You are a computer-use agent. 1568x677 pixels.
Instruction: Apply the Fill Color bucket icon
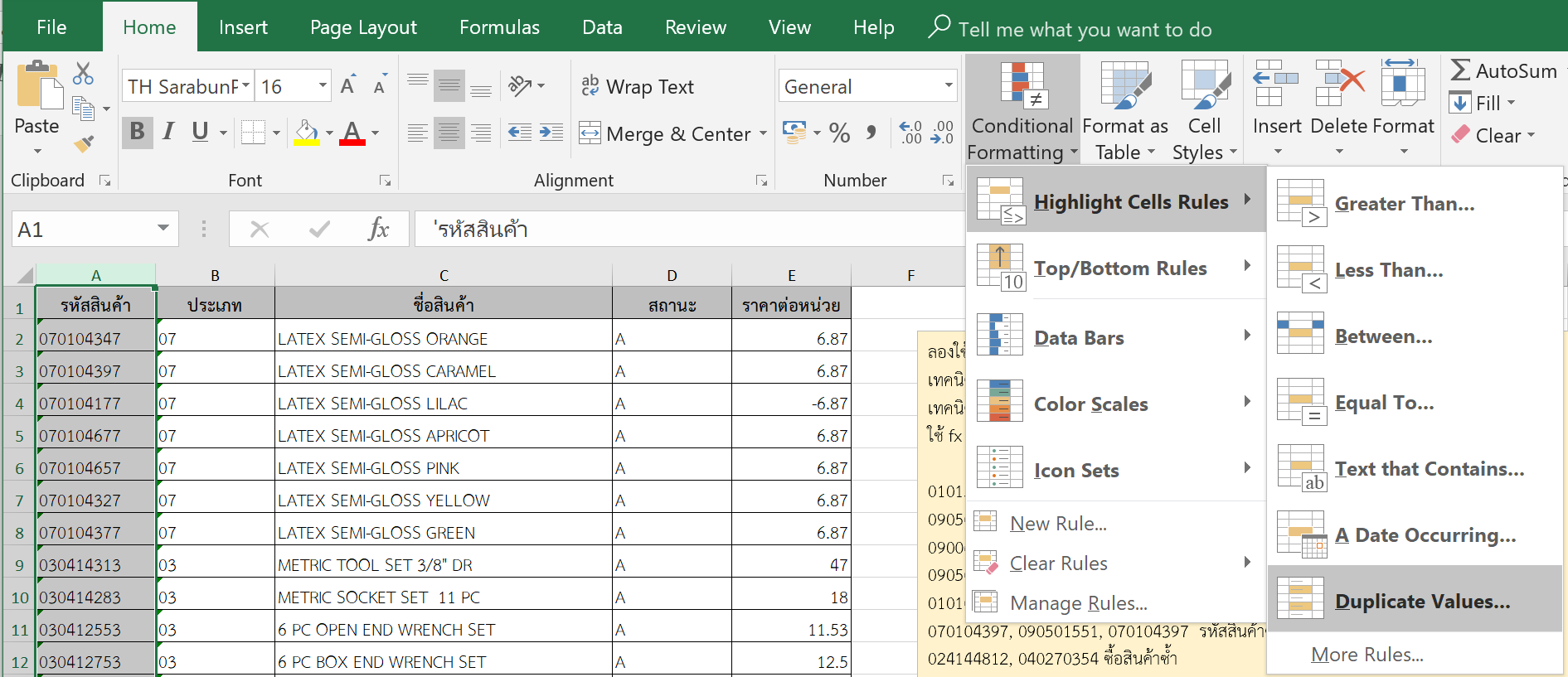(307, 132)
